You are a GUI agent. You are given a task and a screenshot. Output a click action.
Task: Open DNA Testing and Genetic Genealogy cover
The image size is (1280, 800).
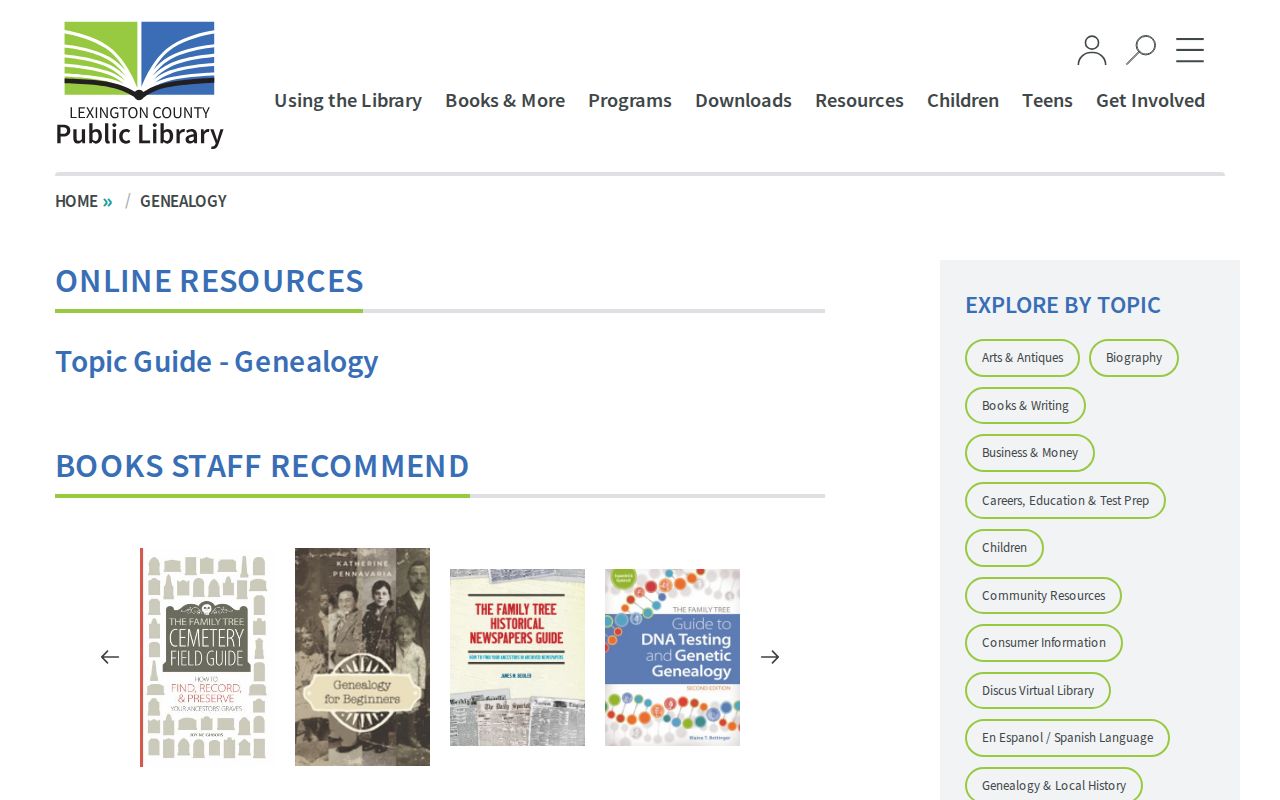point(672,657)
